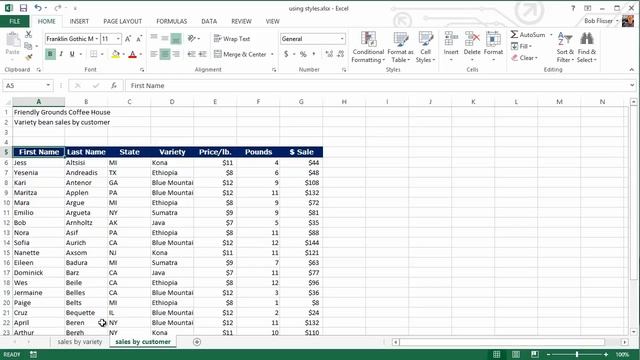Toggle Center horizontal alignment

pyautogui.click(x=165, y=54)
